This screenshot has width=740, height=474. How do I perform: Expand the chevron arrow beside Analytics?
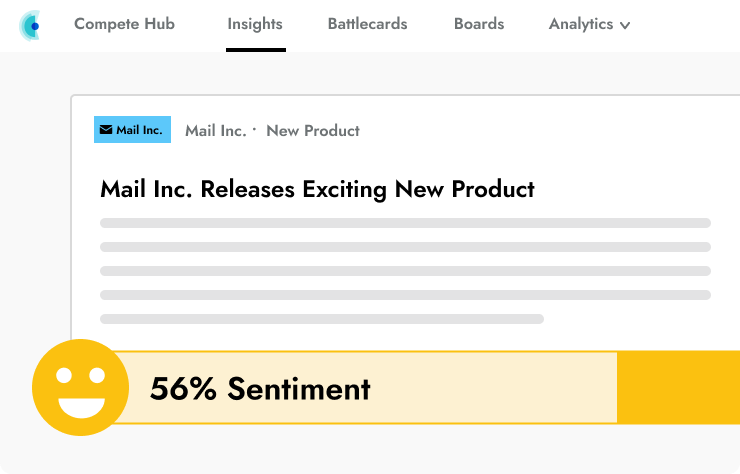click(625, 26)
